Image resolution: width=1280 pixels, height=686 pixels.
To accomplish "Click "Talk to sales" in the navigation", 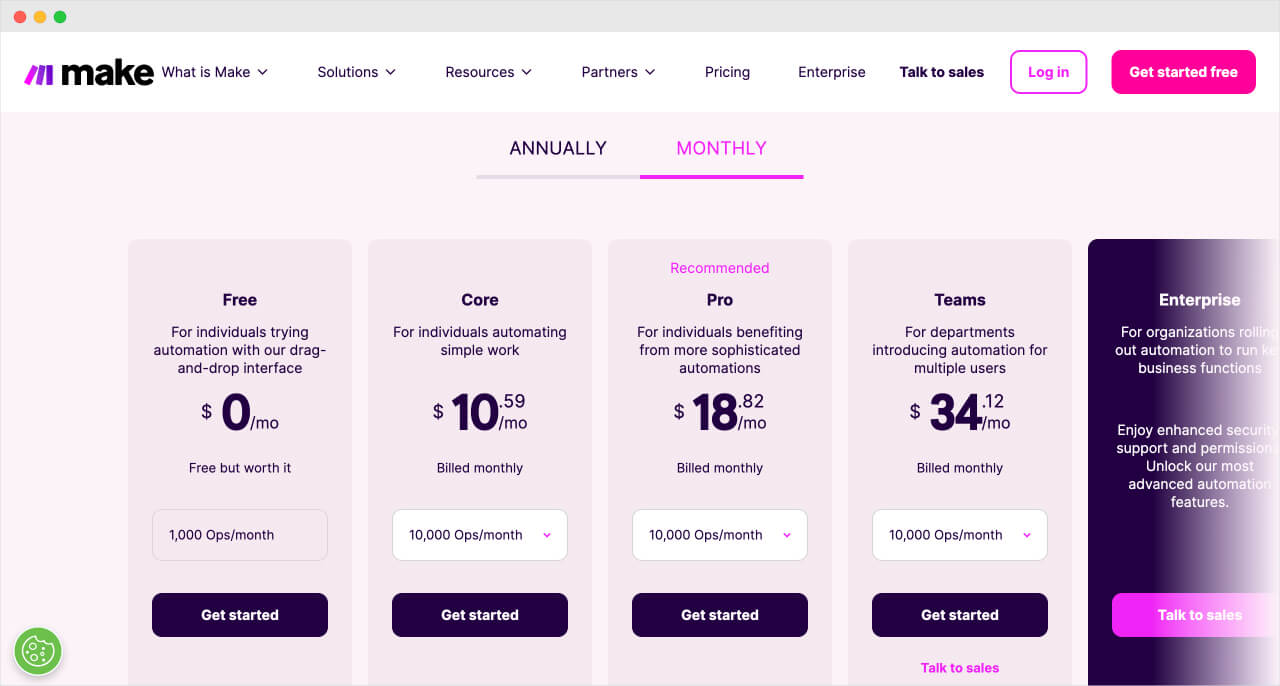I will pyautogui.click(x=941, y=71).
